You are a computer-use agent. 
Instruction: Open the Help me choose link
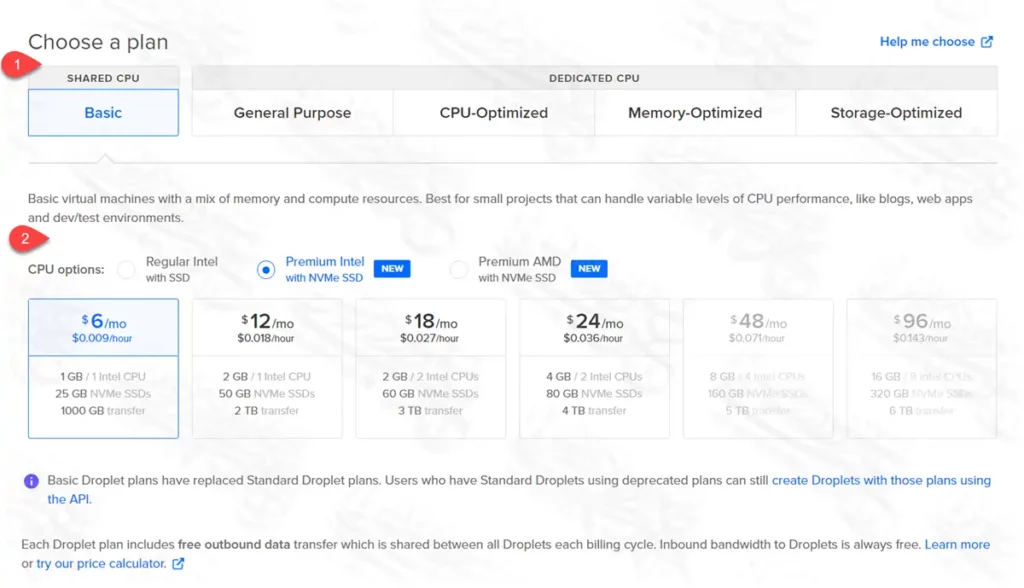pyautogui.click(x=927, y=42)
